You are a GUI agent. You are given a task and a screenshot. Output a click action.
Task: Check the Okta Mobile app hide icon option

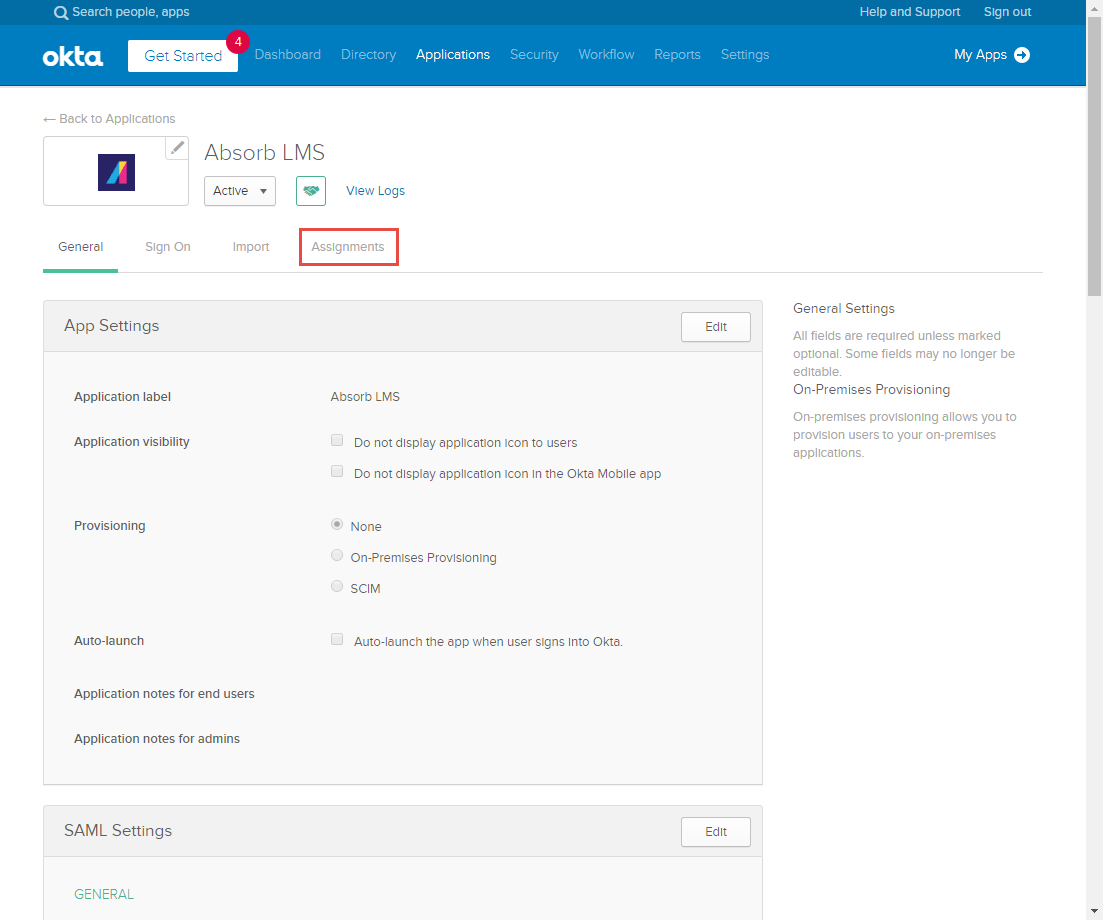tap(337, 472)
